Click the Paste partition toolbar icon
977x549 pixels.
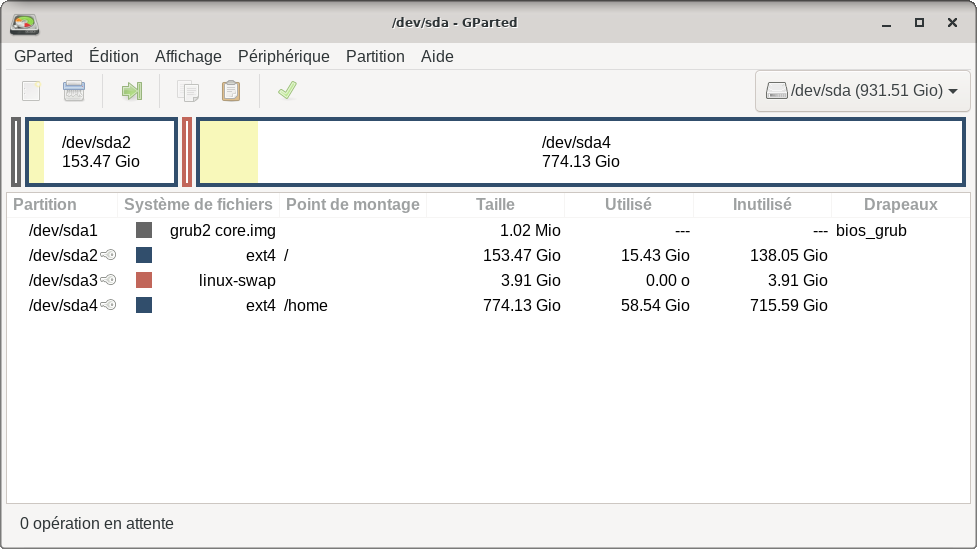pyautogui.click(x=231, y=91)
